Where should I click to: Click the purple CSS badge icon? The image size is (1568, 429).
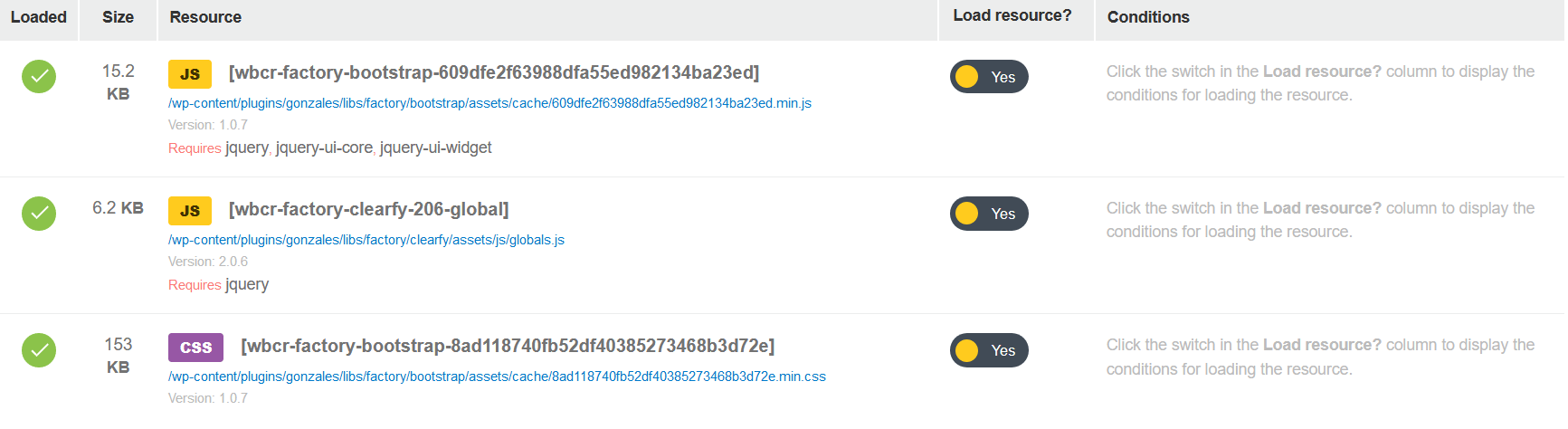pyautogui.click(x=195, y=348)
